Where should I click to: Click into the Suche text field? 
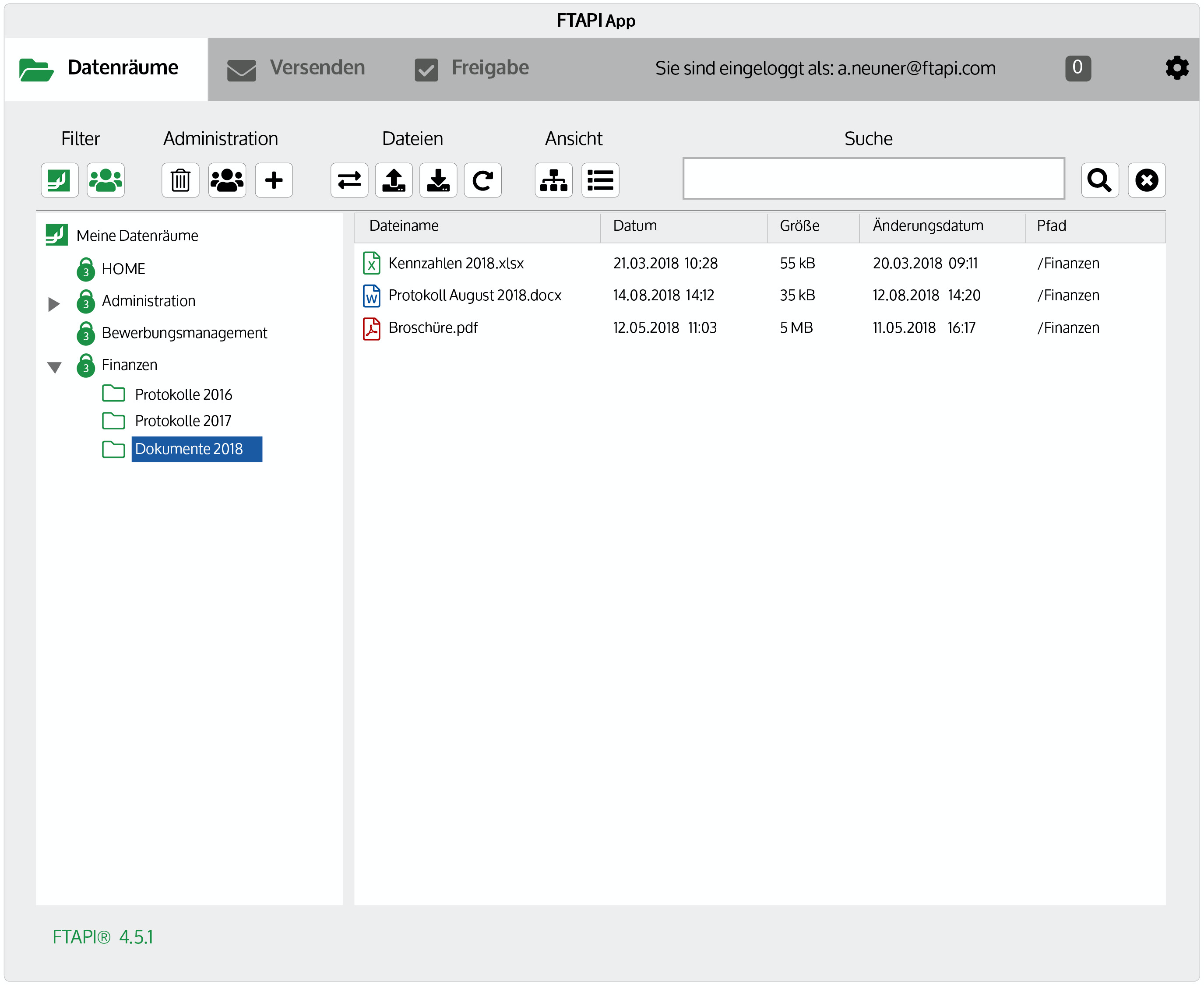click(x=873, y=179)
